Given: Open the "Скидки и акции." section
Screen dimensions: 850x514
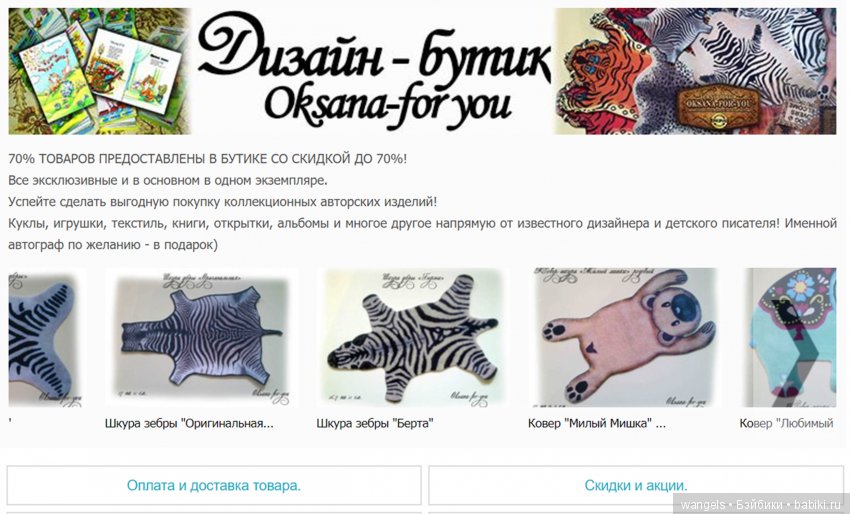Looking at the screenshot, I should pos(635,485).
